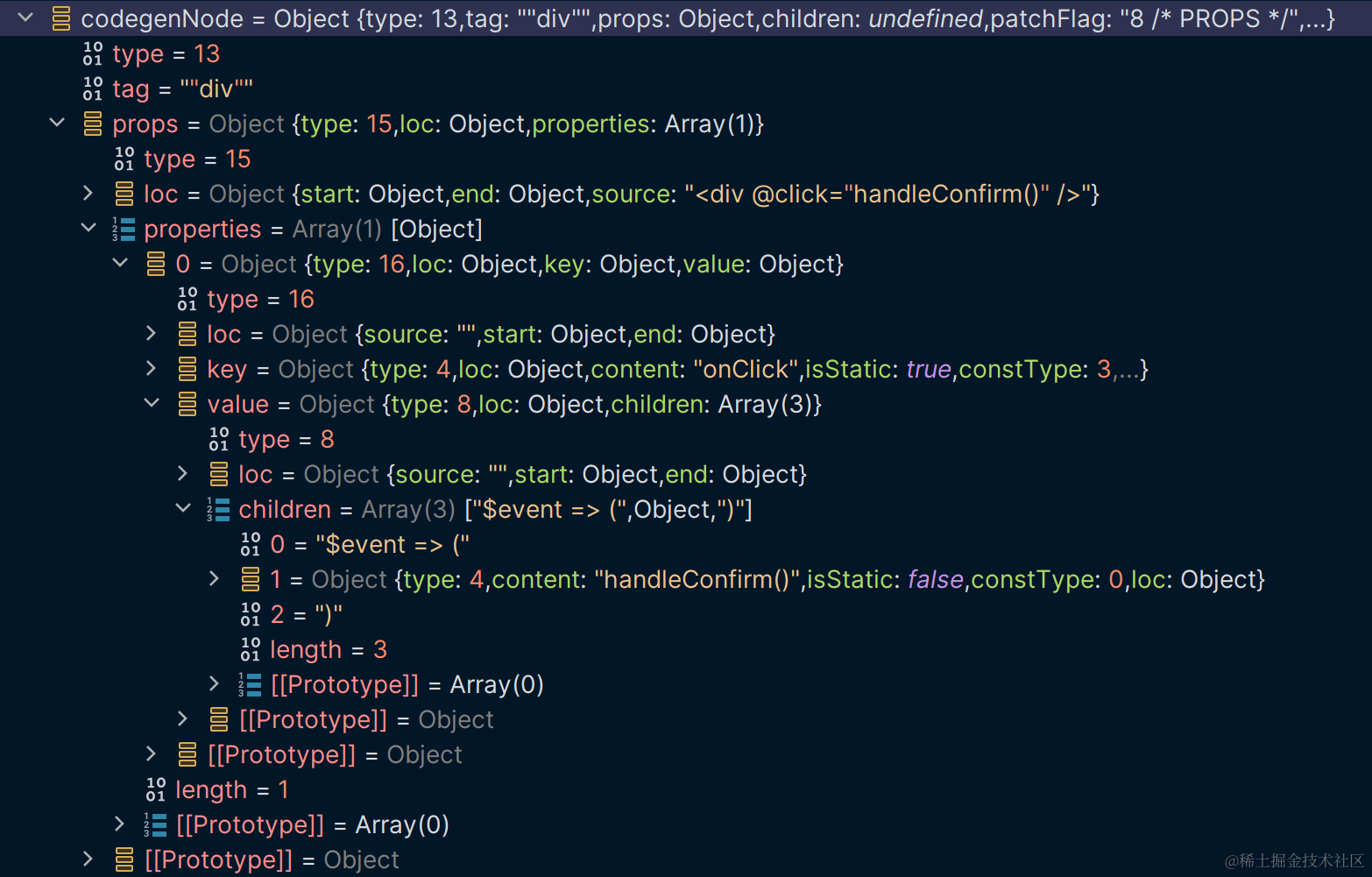Expand the [[Prototype]] Object below the children array
Viewport: 1372px width, 877px height.
point(182,718)
